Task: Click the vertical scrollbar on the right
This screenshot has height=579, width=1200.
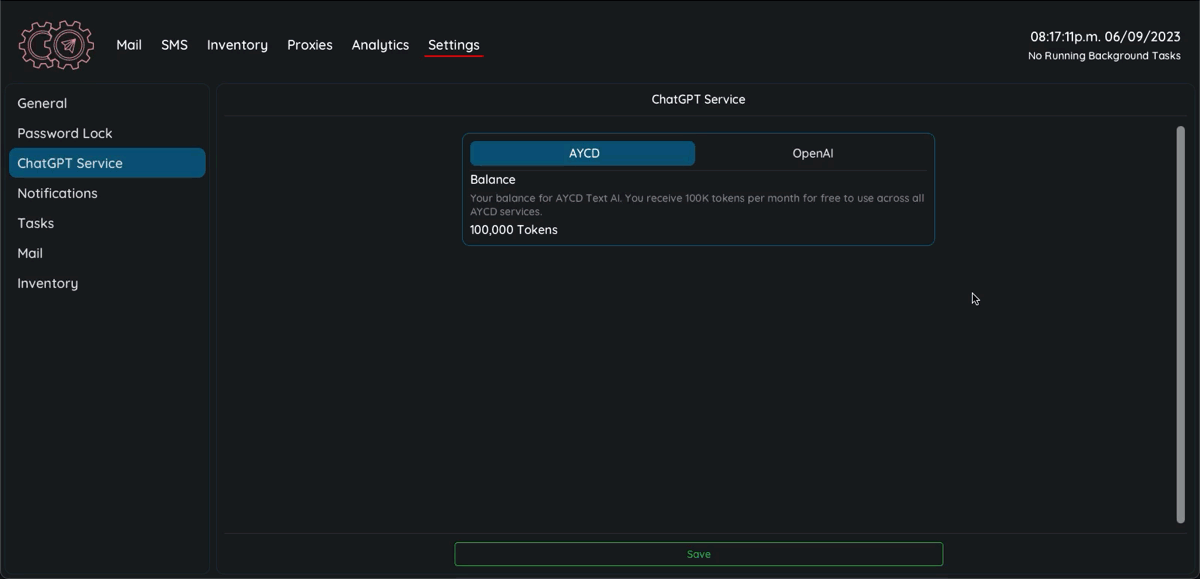Action: tap(1180, 324)
